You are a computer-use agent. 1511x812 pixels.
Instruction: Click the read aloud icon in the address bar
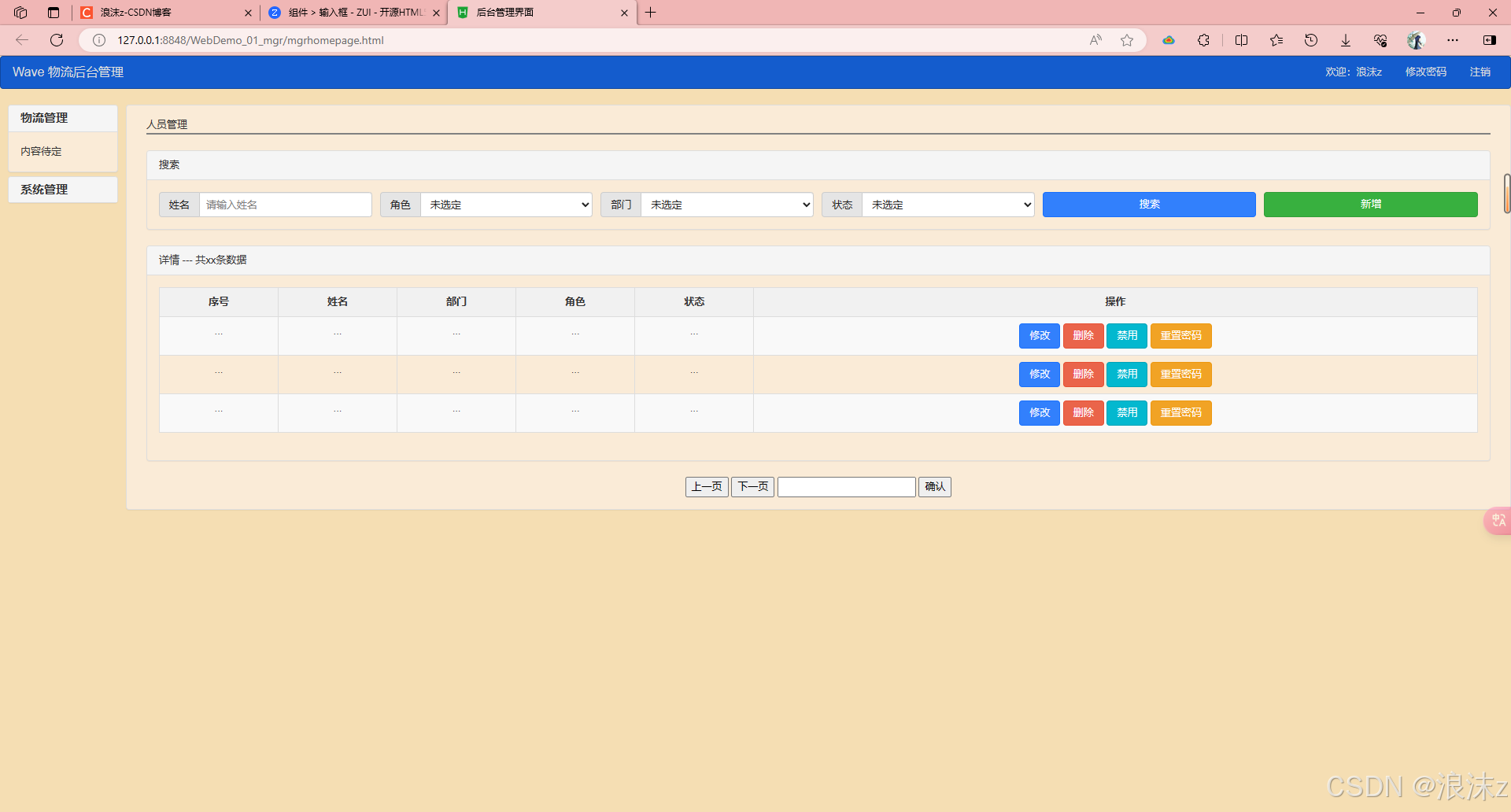[x=1095, y=40]
